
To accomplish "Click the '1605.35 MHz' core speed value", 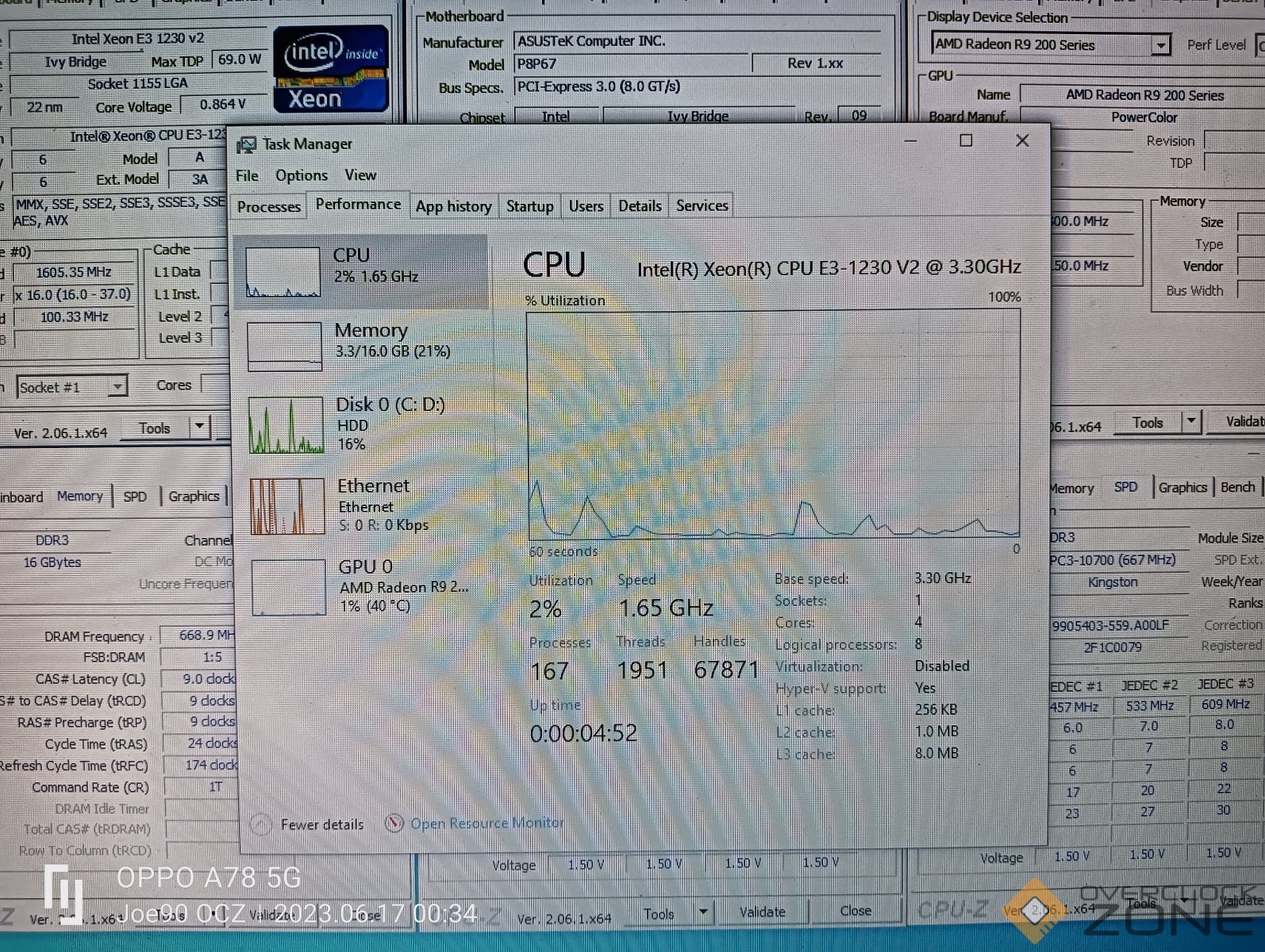I will (74, 272).
